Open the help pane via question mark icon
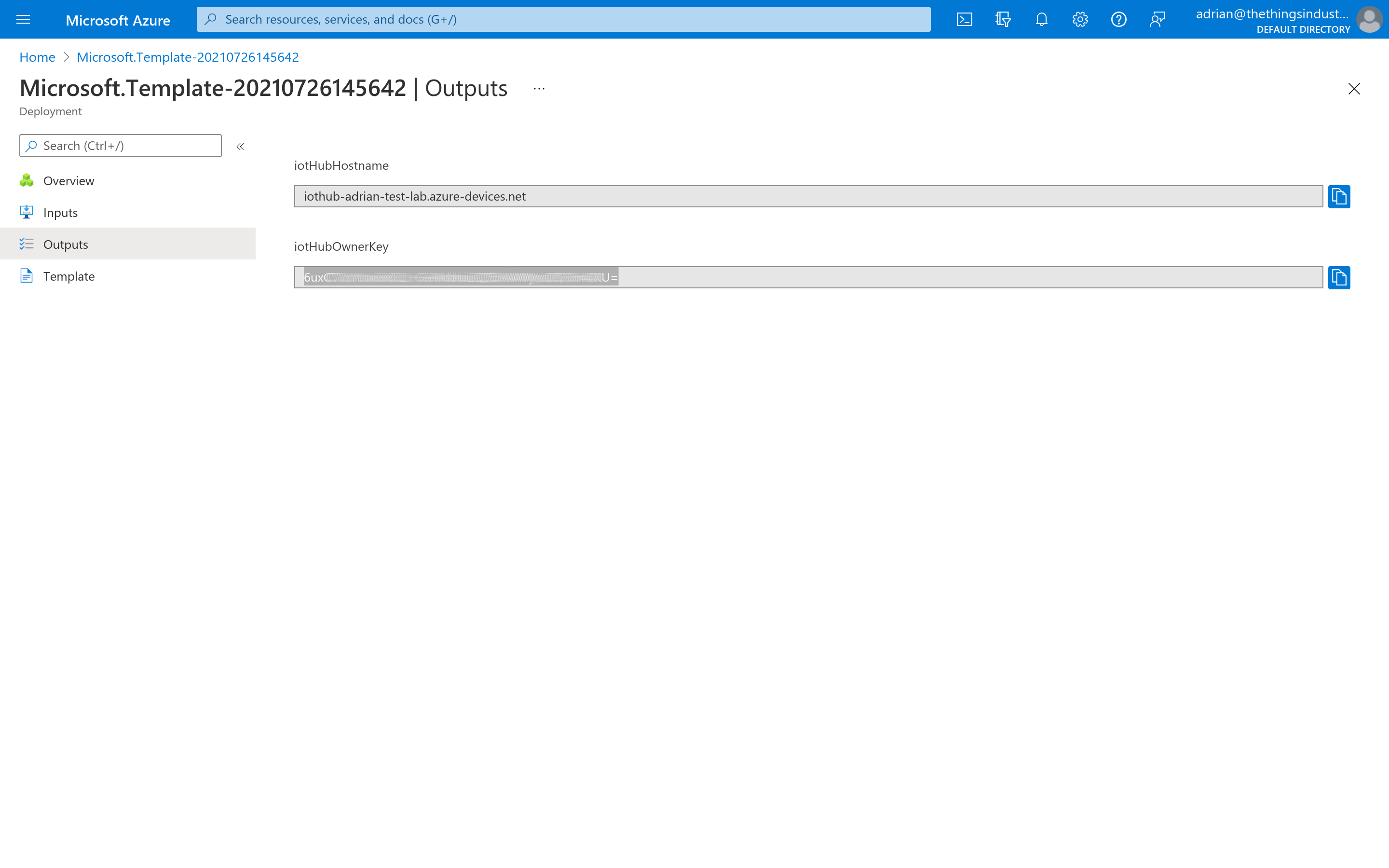 (x=1118, y=19)
